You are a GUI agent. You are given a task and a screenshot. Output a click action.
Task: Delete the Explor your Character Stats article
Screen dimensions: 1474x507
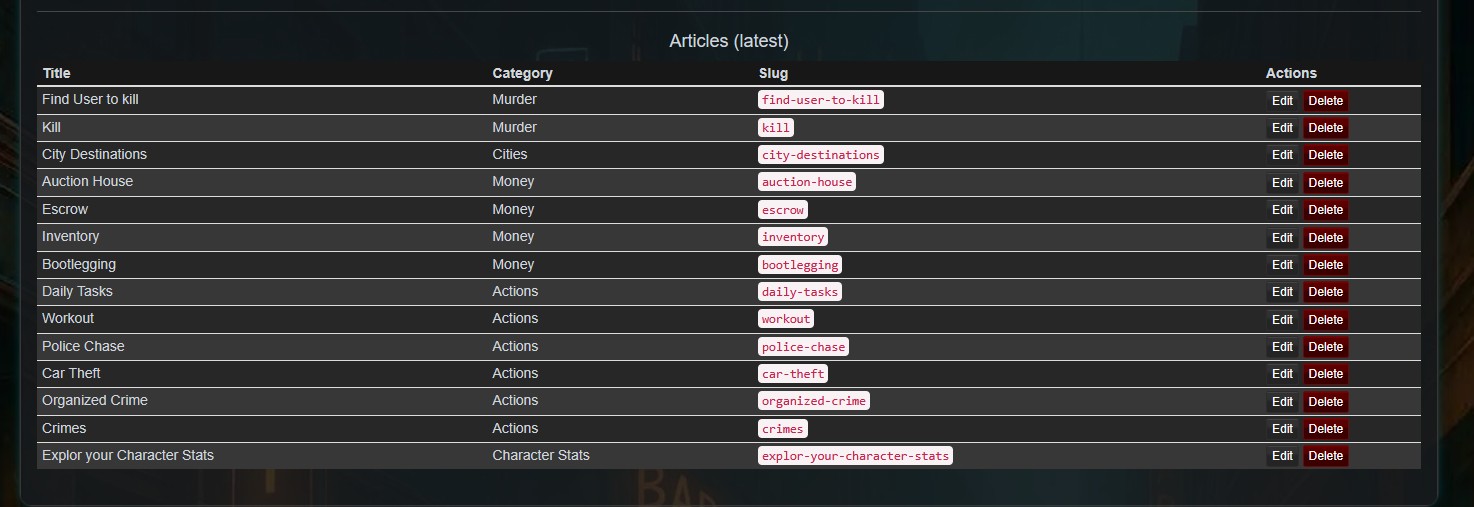click(x=1325, y=456)
